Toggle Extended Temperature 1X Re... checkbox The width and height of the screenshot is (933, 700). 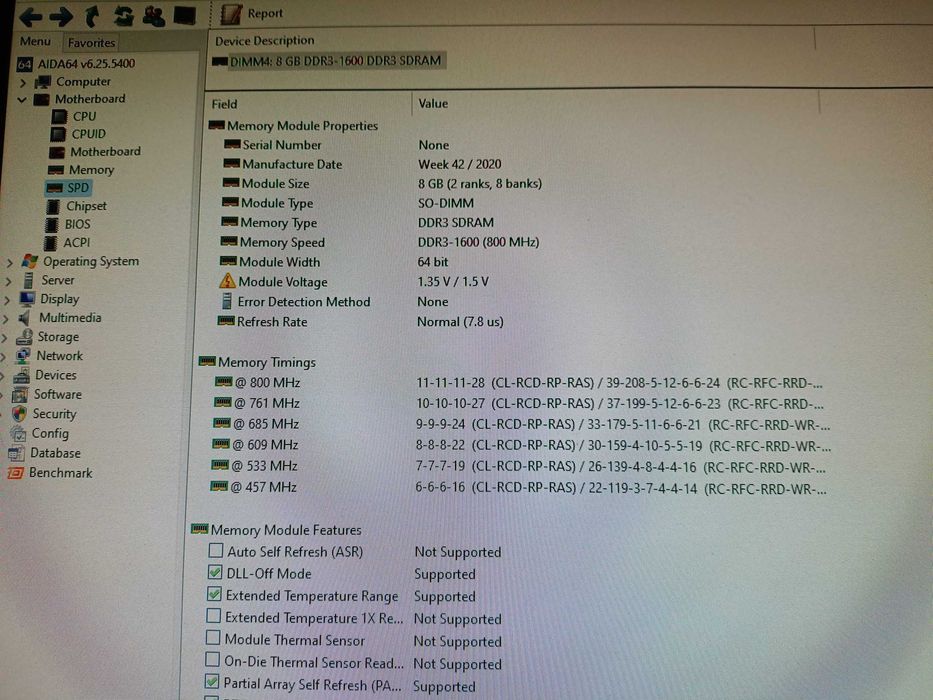point(214,615)
